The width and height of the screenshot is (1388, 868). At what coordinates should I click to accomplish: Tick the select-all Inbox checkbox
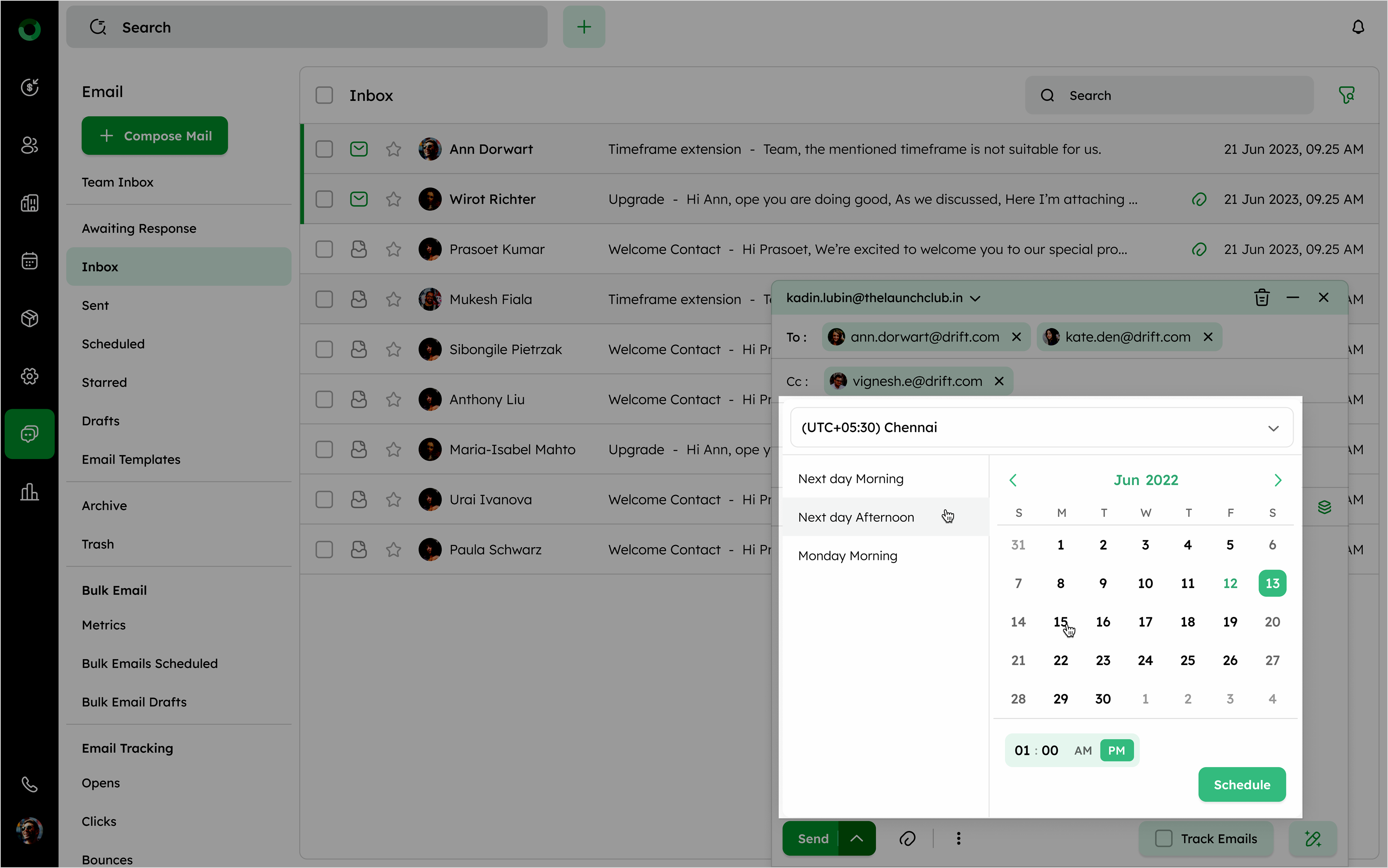324,95
